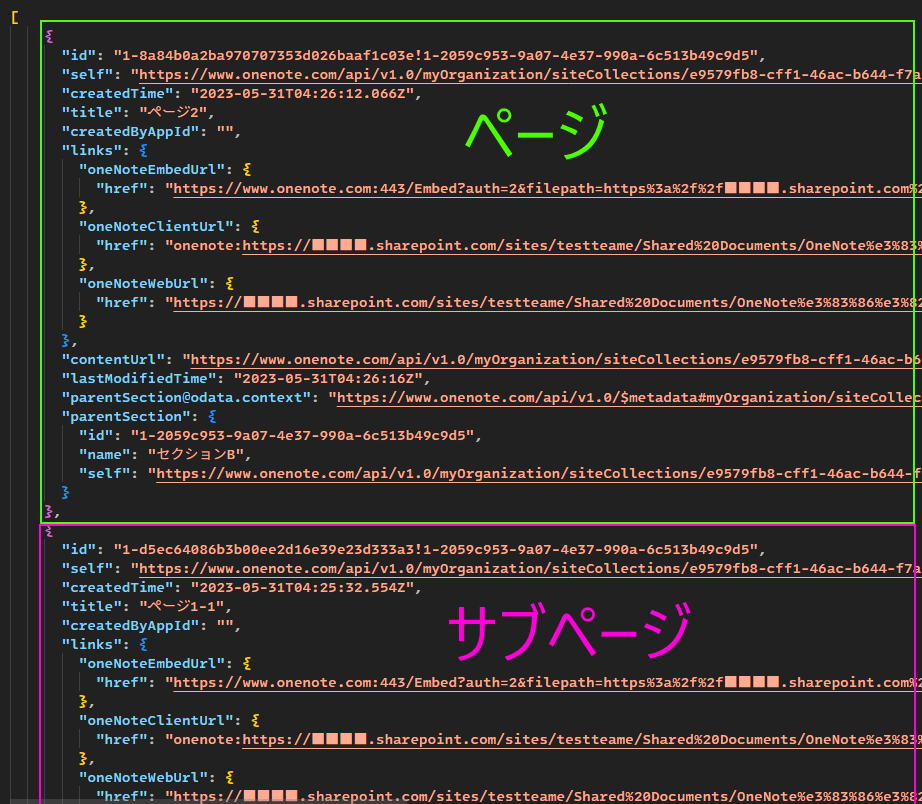Open the self link following the 1-d5ec64086b id
Image resolution: width=922 pixels, height=804 pixels.
[530, 569]
